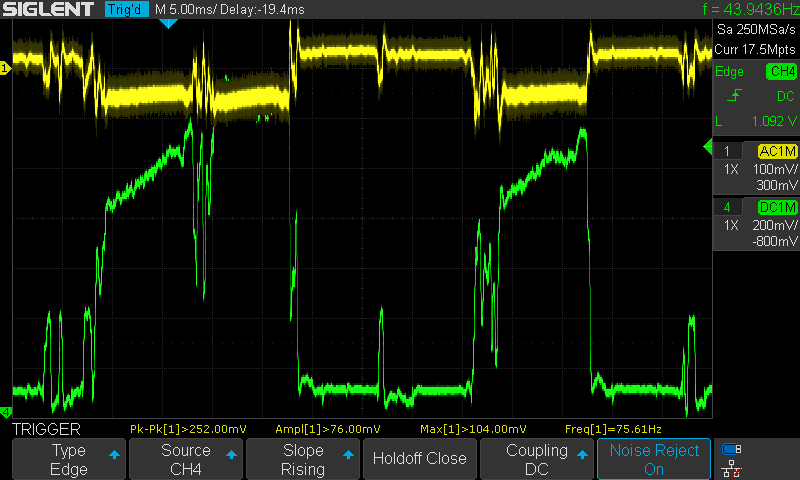Click the SIGLENT logo
The height and width of the screenshot is (480, 800).
click(48, 9)
